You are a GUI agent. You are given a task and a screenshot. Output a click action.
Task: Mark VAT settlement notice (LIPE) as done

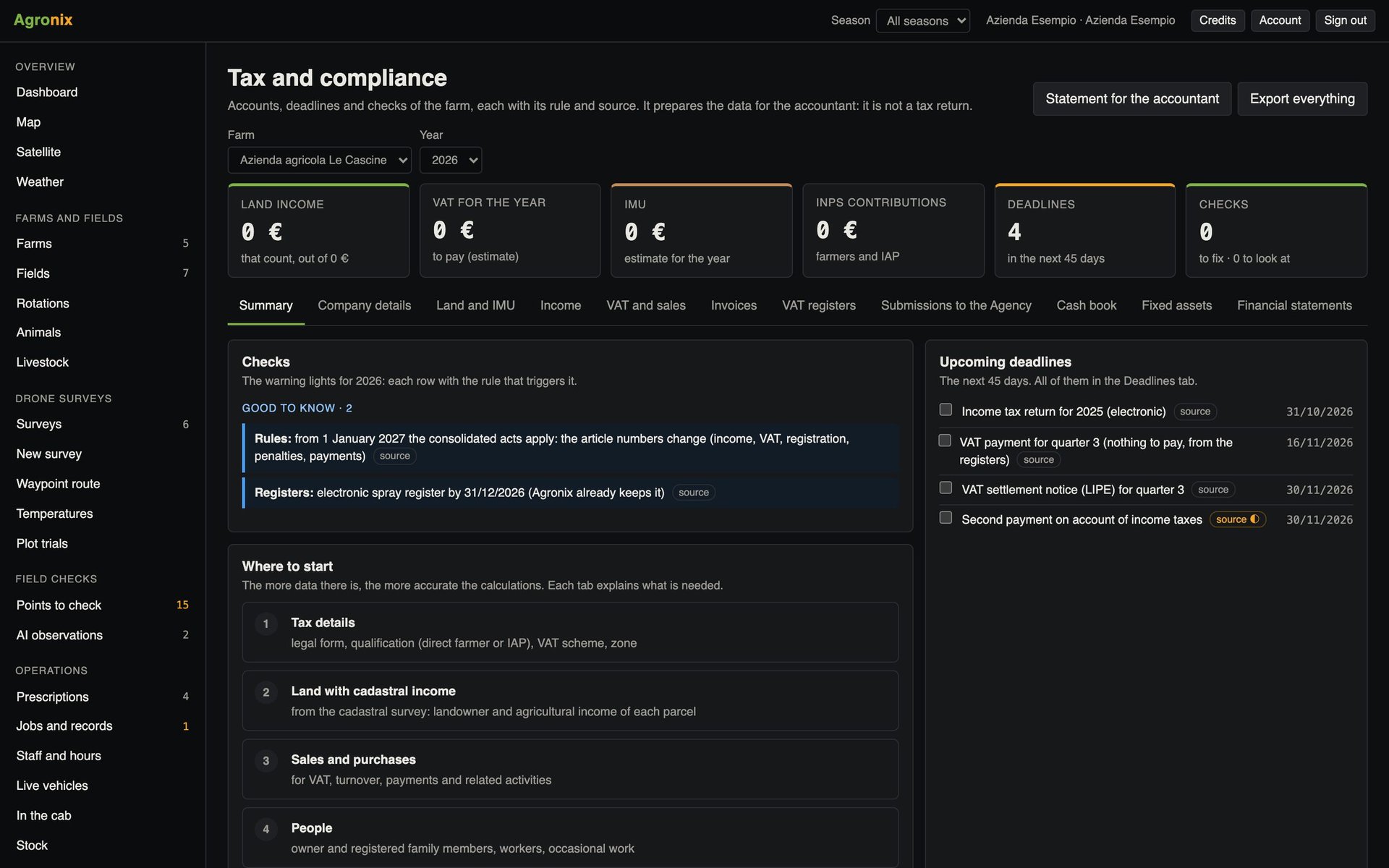pos(946,488)
